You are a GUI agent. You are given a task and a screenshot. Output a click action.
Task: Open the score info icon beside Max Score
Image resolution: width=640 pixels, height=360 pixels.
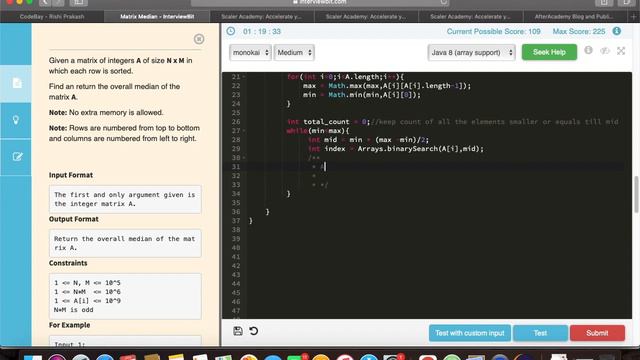tap(616, 31)
